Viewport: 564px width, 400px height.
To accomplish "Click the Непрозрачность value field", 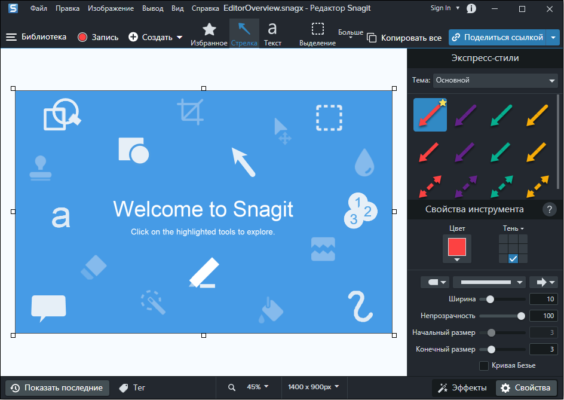I will pos(543,316).
